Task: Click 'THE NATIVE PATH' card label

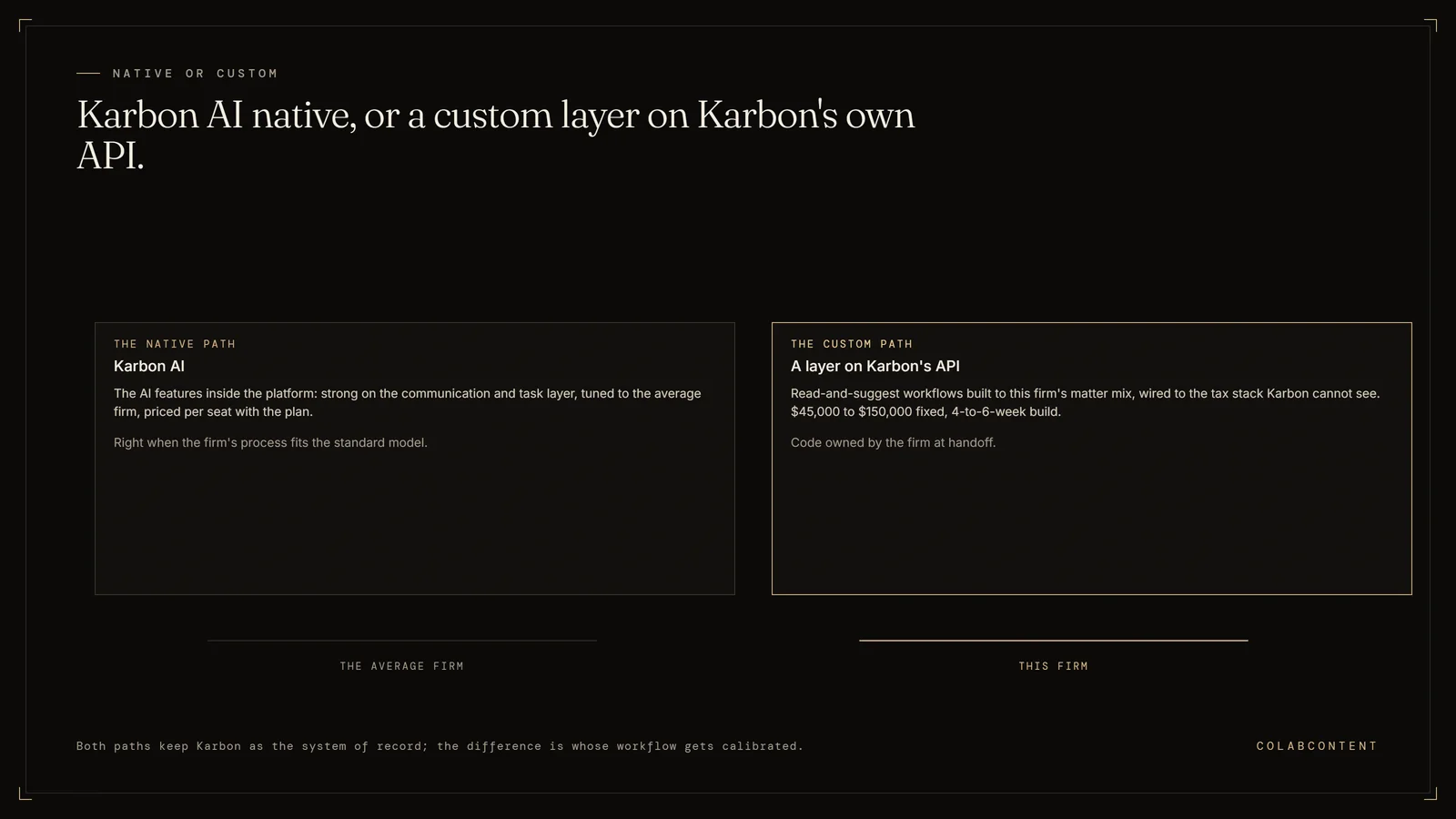Action: [175, 344]
